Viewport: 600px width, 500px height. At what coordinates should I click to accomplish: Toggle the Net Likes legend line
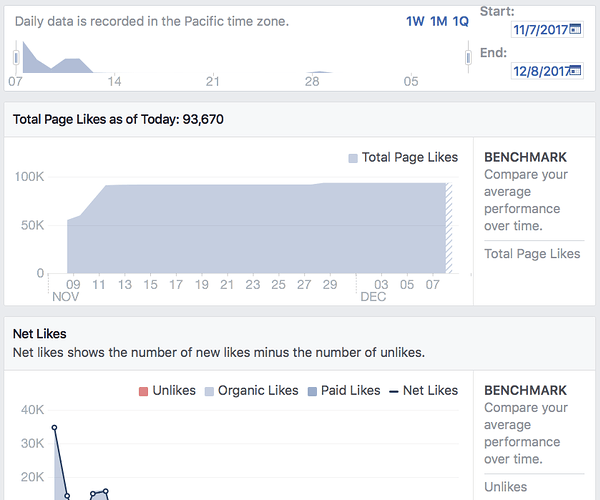point(394,391)
